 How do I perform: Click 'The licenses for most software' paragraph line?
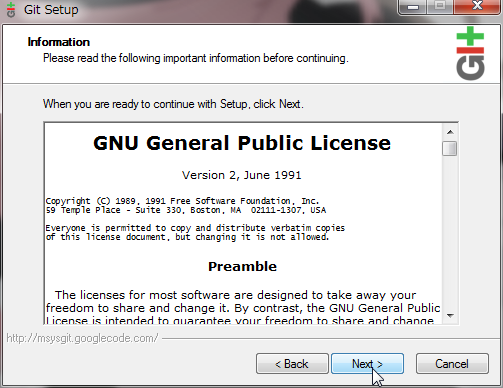click(235, 295)
